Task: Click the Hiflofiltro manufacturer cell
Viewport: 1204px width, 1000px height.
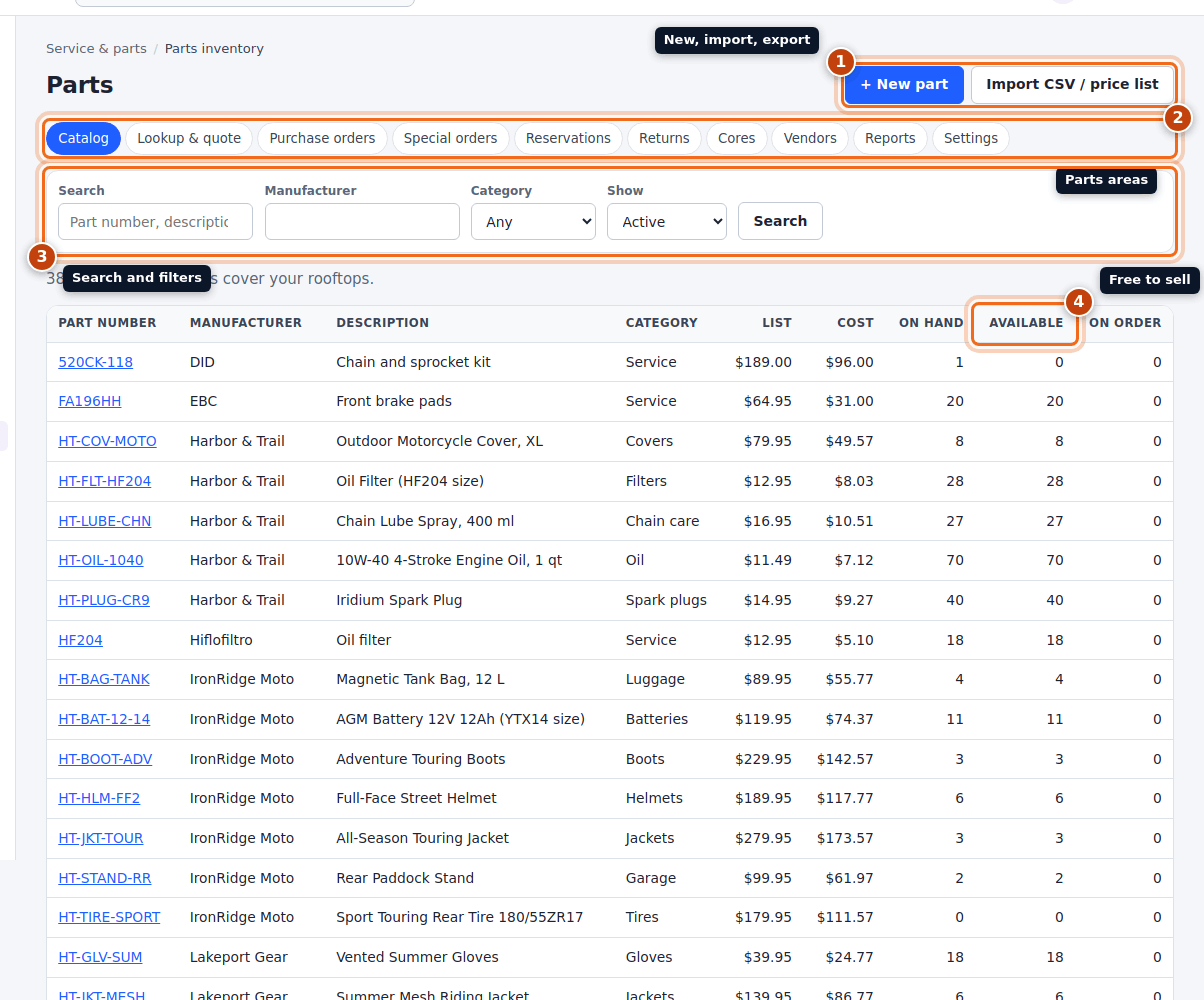Action: tap(221, 640)
